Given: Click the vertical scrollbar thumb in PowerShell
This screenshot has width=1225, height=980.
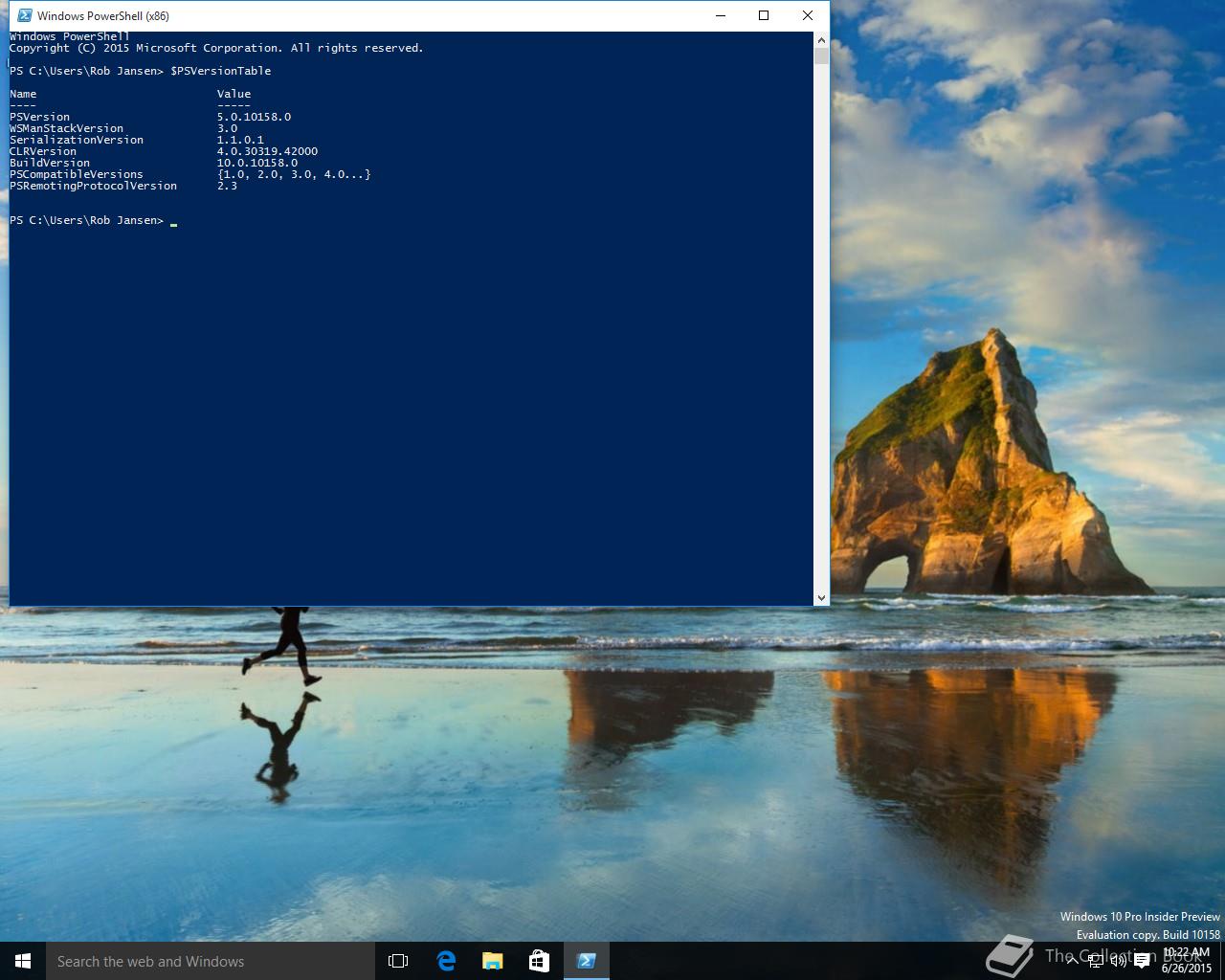Looking at the screenshot, I should (x=821, y=56).
